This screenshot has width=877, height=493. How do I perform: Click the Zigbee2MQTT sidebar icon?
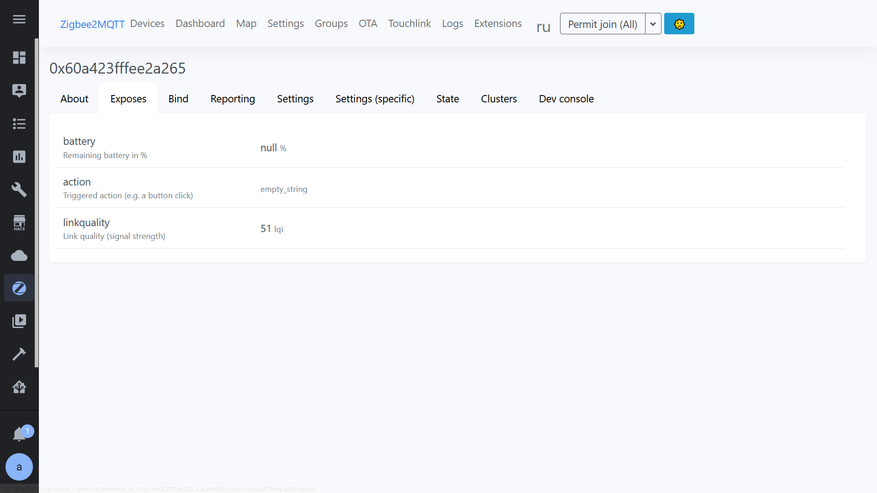coord(19,289)
